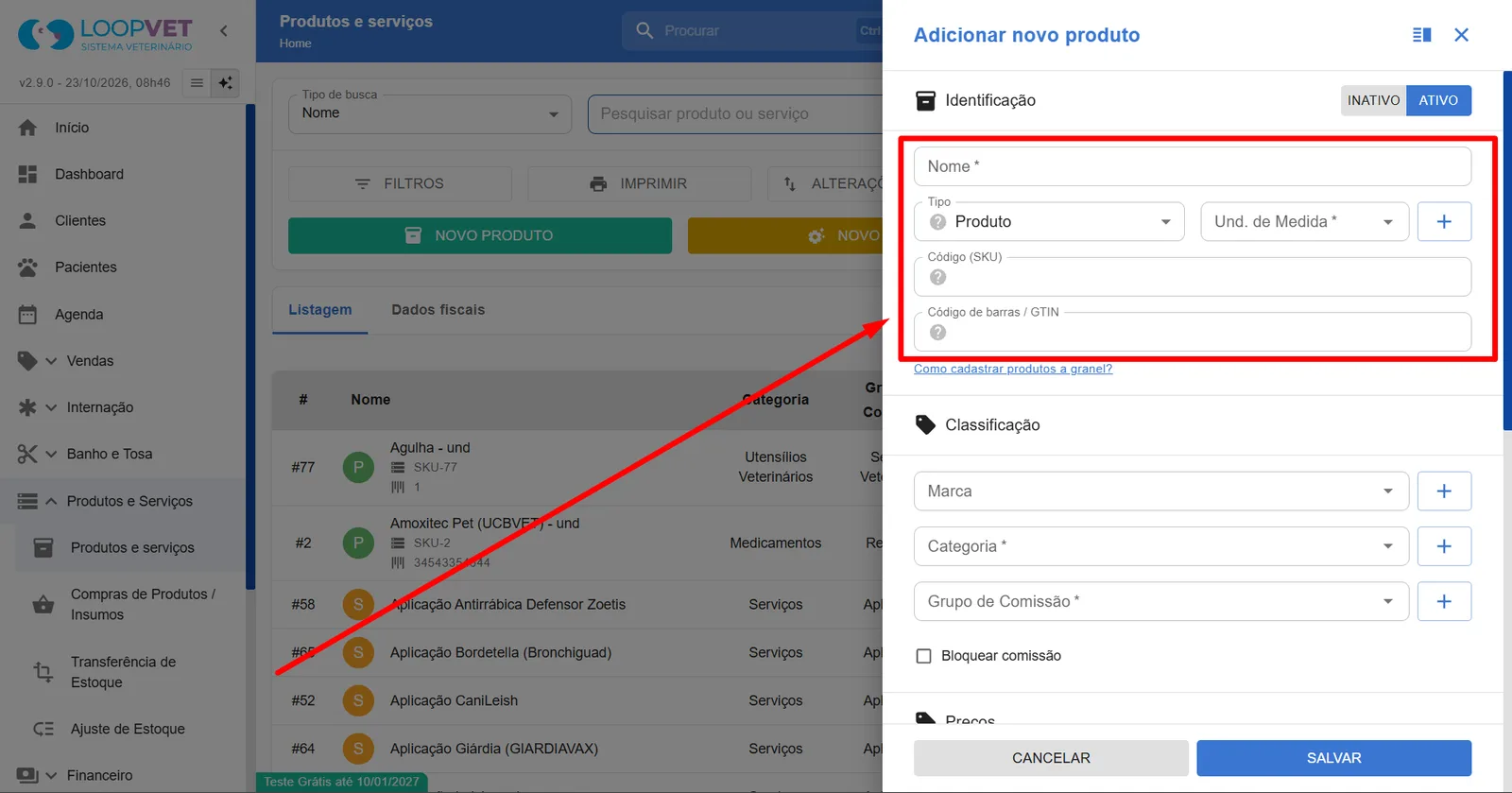Open Agenda in the sidebar
Image resolution: width=1512 pixels, height=793 pixels.
click(x=79, y=315)
